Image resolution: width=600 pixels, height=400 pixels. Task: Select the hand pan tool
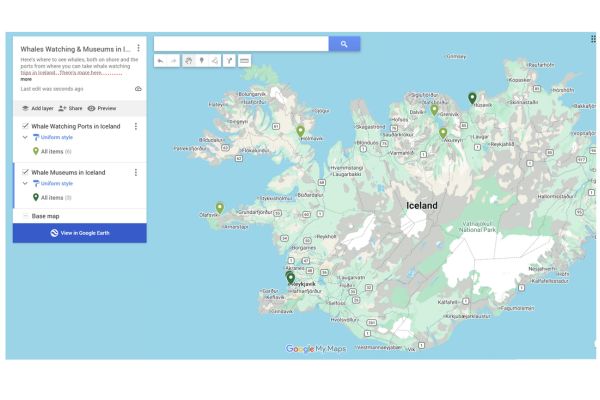click(x=188, y=60)
